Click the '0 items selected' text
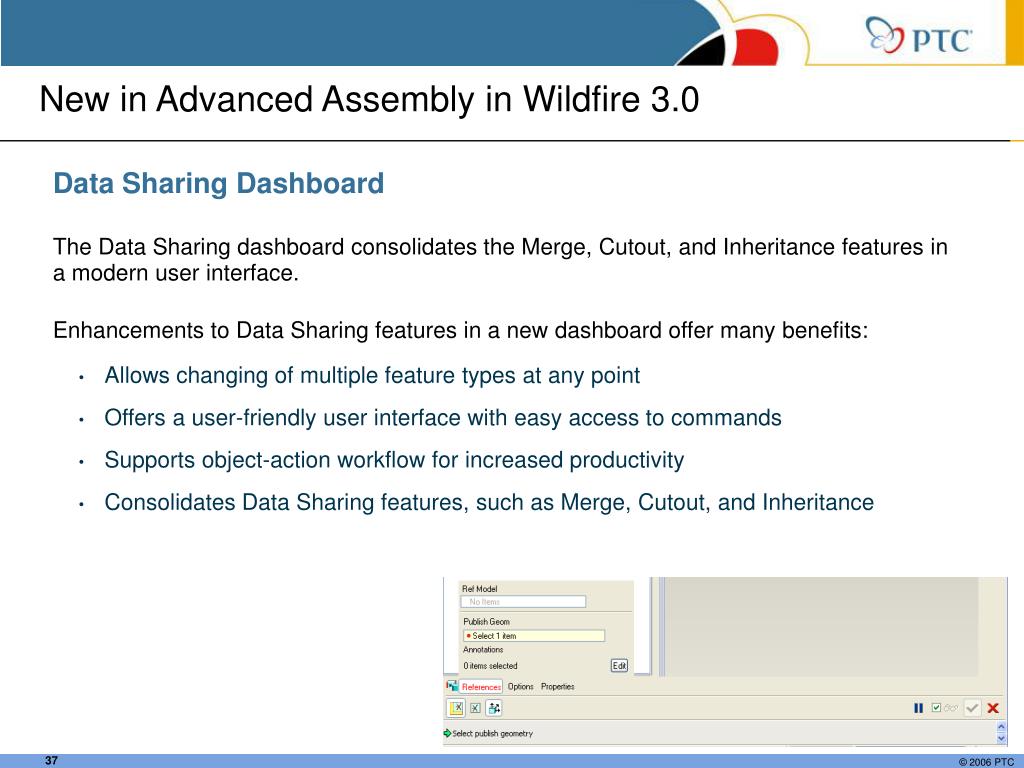1024x768 pixels. point(490,665)
